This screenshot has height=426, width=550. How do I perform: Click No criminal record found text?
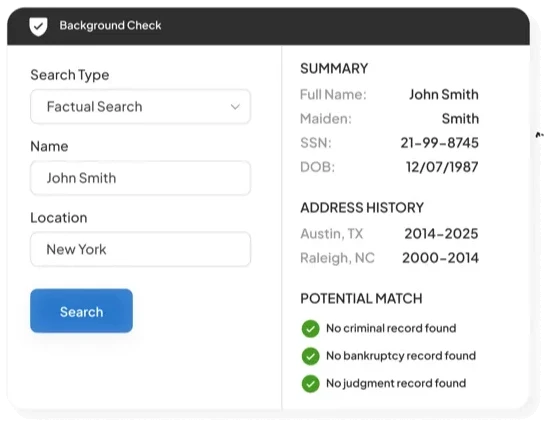tap(391, 328)
